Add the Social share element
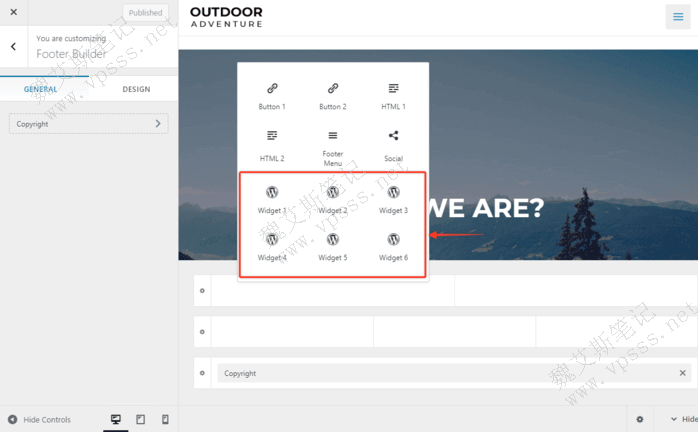This screenshot has width=698, height=432. tap(393, 146)
